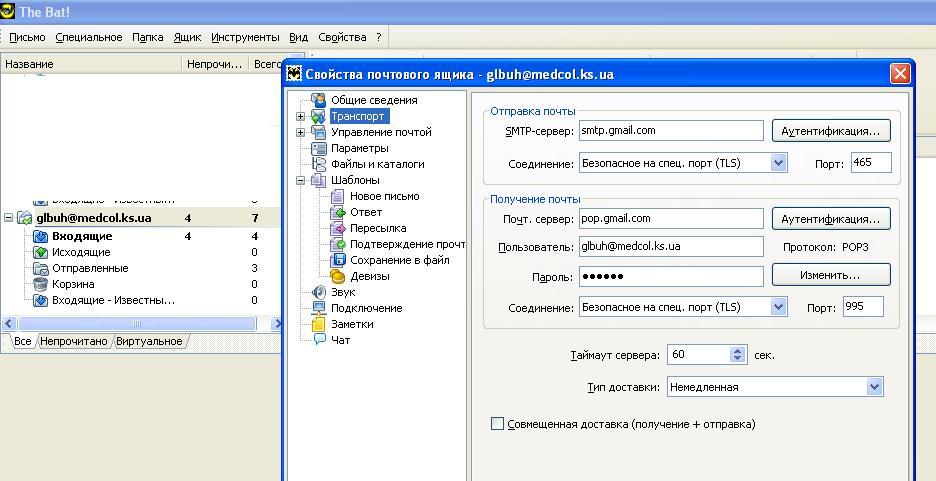Click the POP port 995 field

[863, 307]
